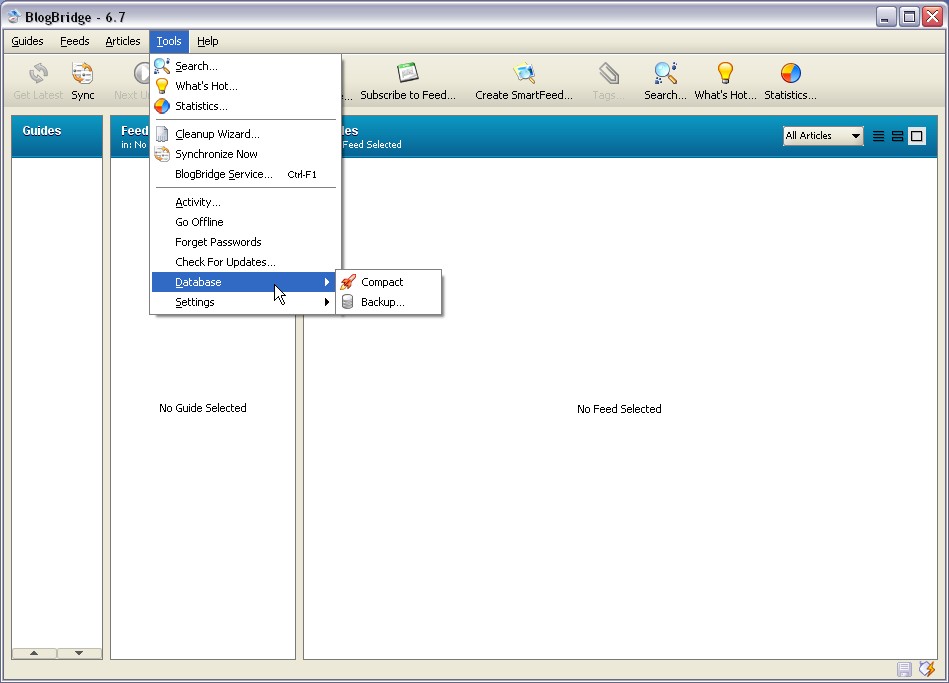Click the Subscribe to Feed toolbar icon
The height and width of the screenshot is (683, 949).
pyautogui.click(x=407, y=73)
